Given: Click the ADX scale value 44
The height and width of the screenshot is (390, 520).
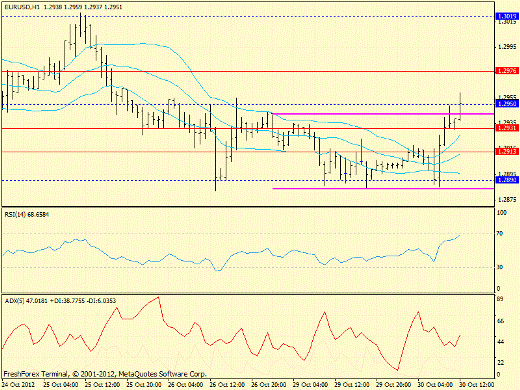Looking at the screenshot, I should [500, 342].
